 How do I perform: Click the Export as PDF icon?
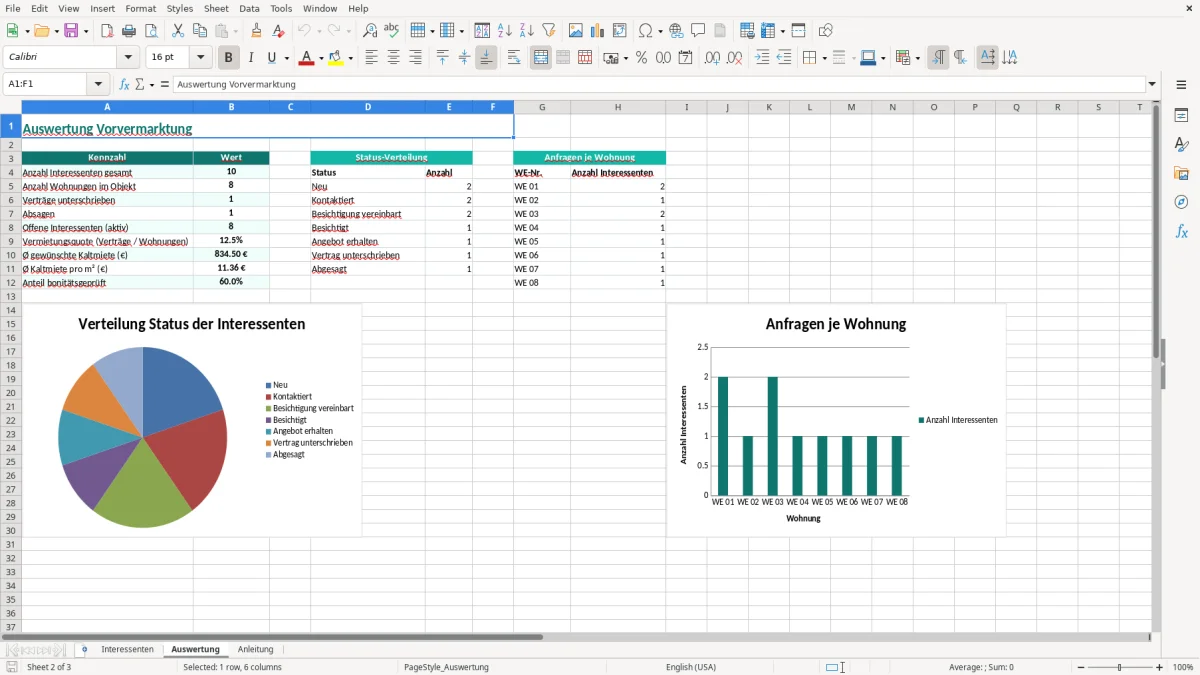click(x=107, y=31)
